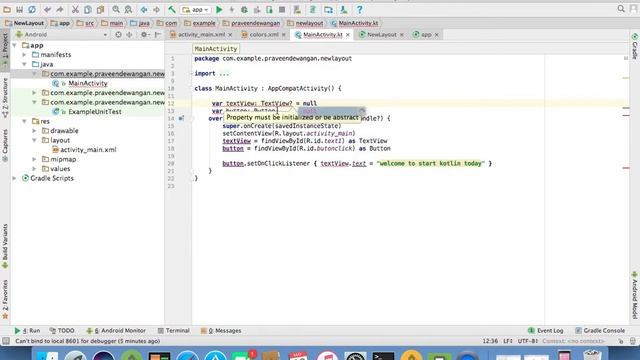Viewport: 640px width, 360px height.
Task: Select ExampleUnitTest in the project tree
Action: 95,111
